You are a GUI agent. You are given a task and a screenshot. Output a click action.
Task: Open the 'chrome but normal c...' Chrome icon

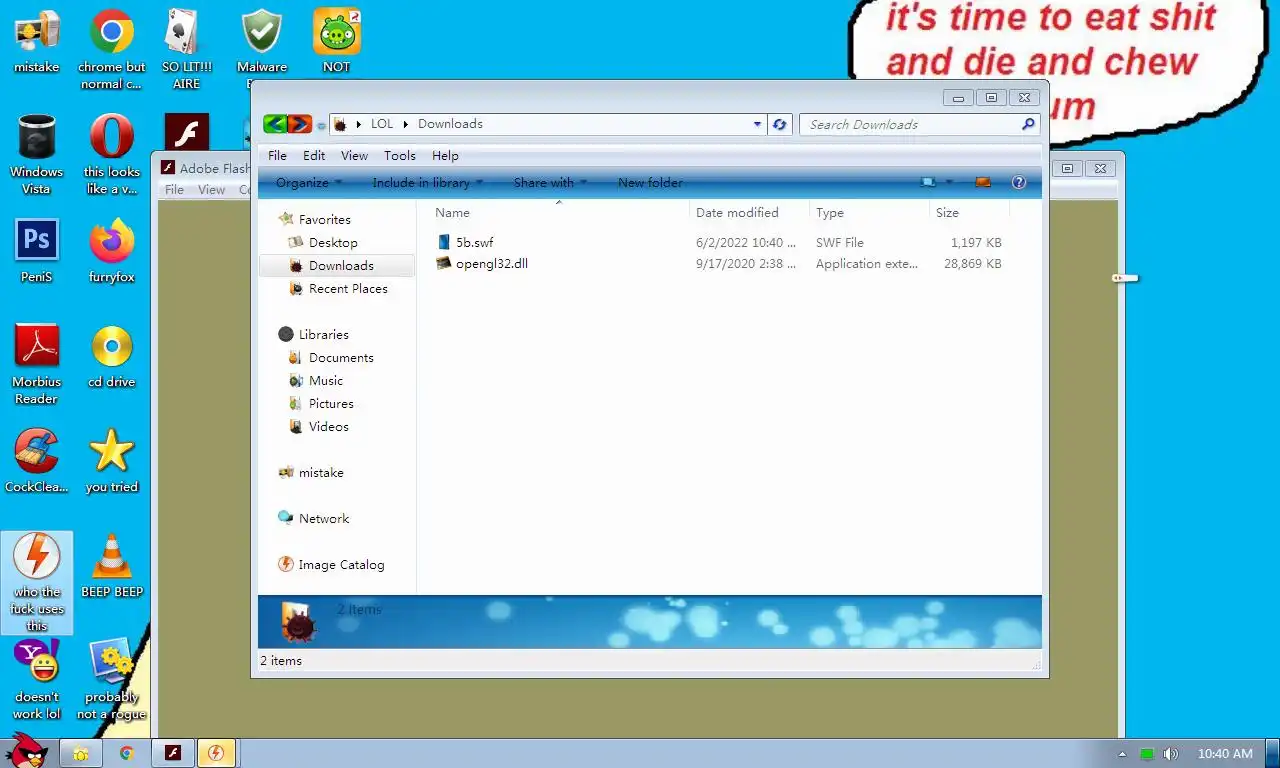[x=112, y=48]
